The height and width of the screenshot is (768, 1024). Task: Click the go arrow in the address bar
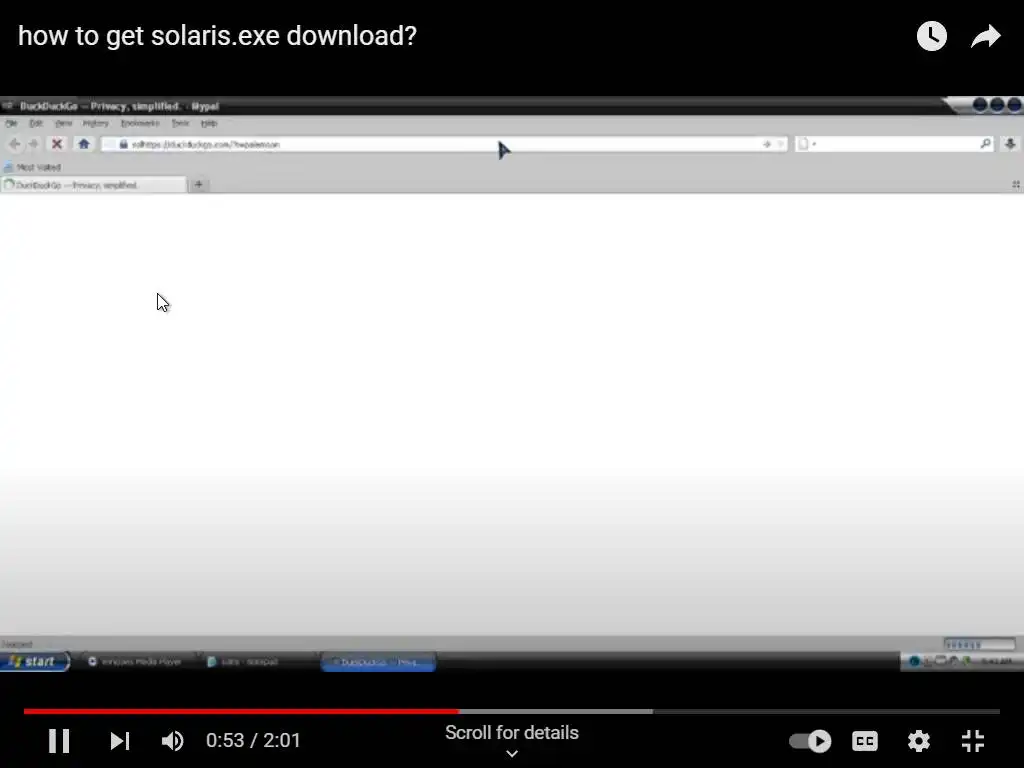click(x=767, y=144)
